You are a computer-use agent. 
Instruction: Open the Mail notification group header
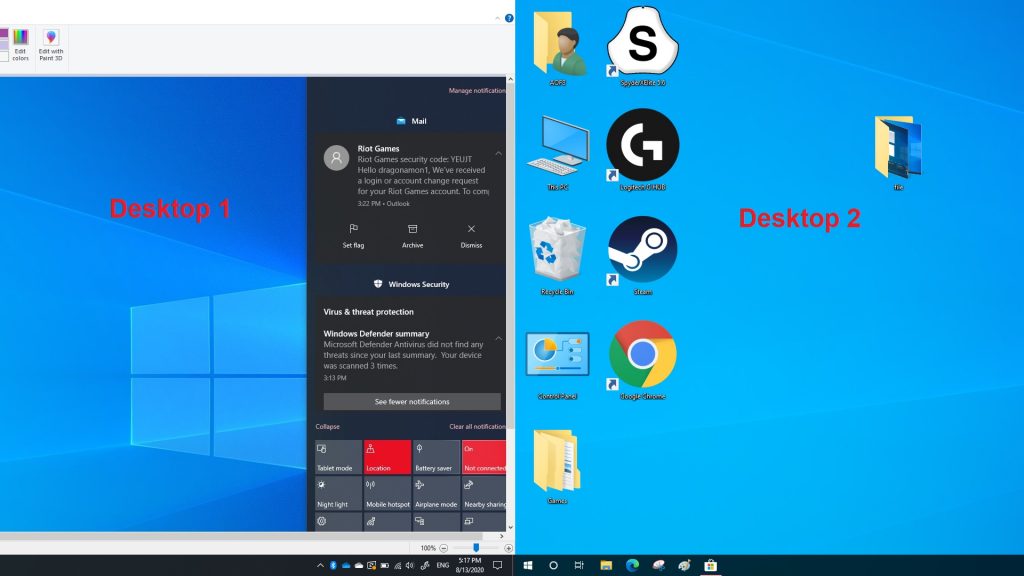pos(411,121)
